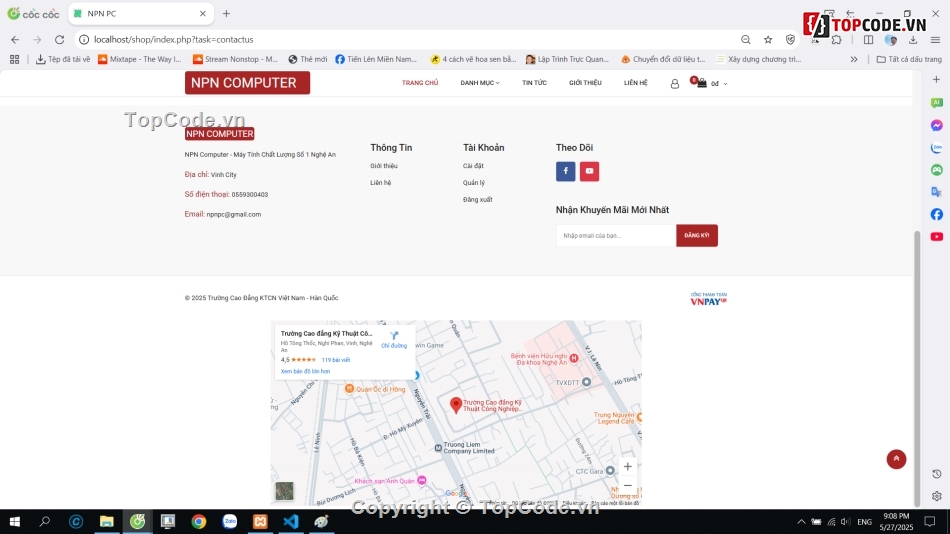Open Facebook in Cốc Cốc sidebar
The width and height of the screenshot is (950, 534).
coord(937,214)
